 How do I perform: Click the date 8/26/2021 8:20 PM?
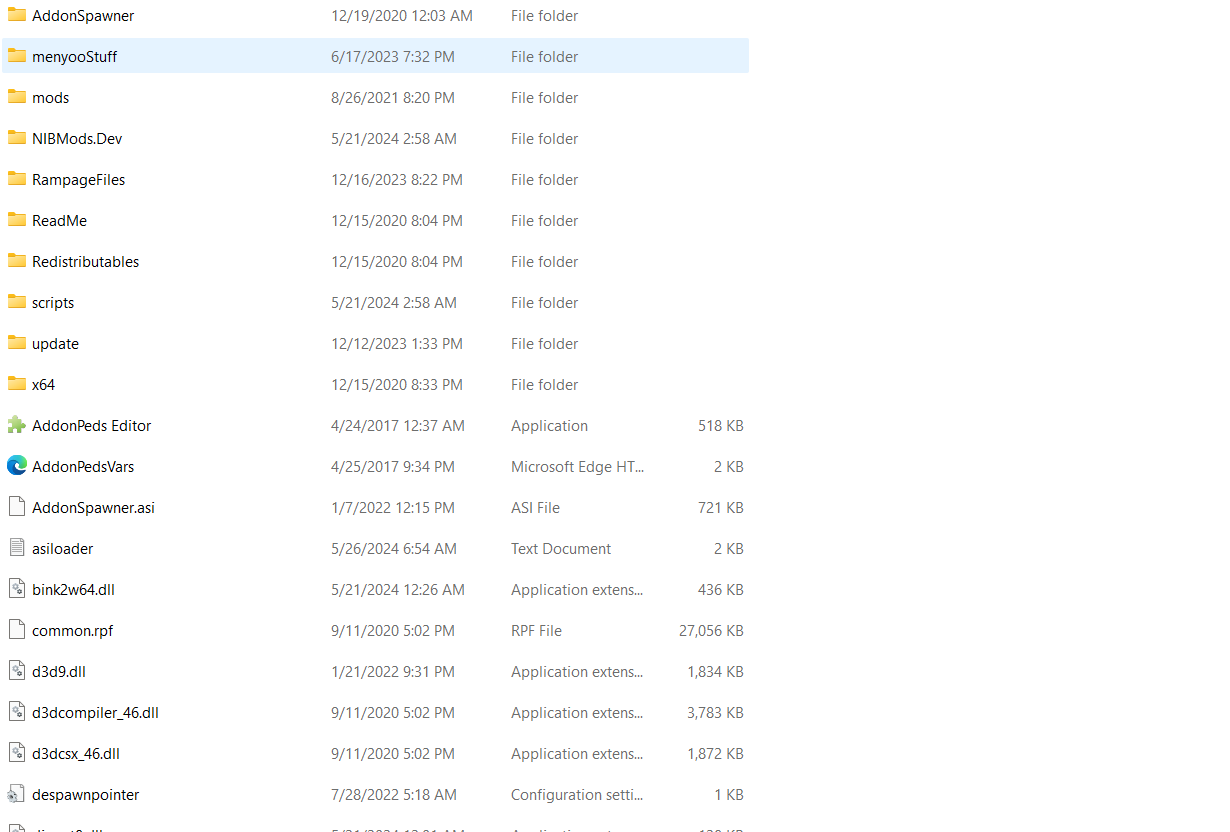tap(393, 98)
